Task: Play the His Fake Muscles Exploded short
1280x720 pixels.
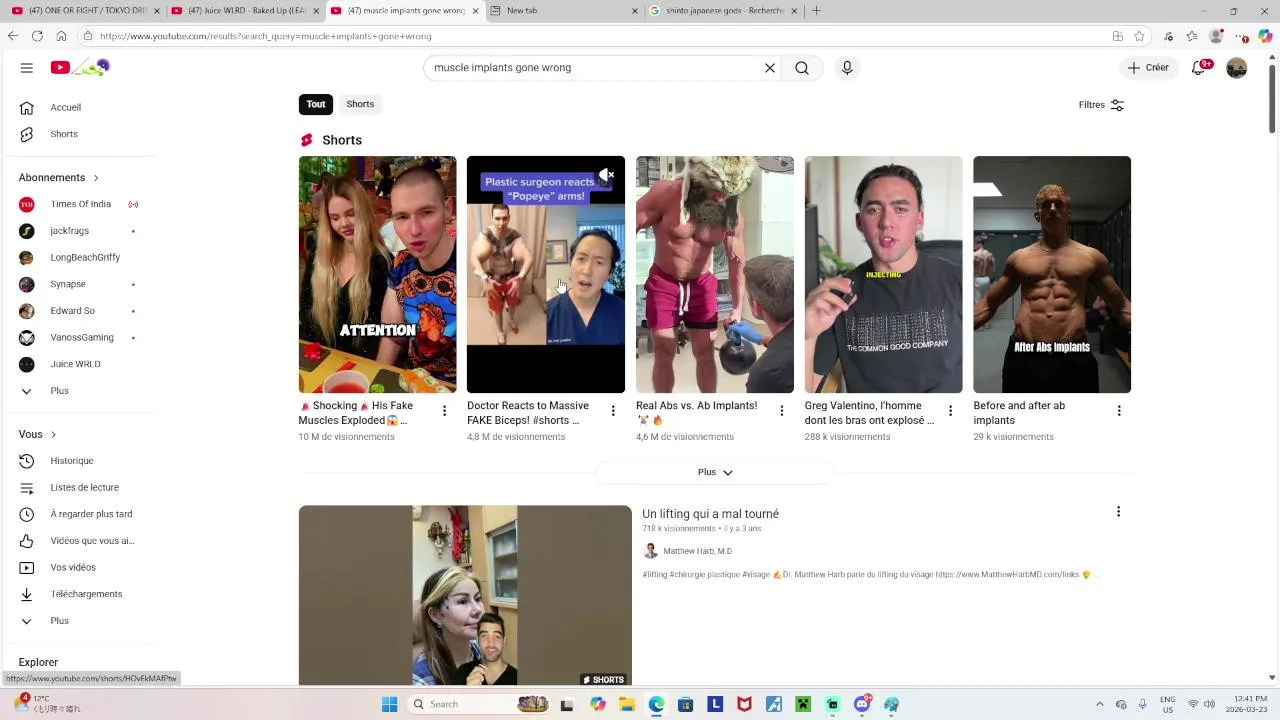Action: click(x=377, y=274)
